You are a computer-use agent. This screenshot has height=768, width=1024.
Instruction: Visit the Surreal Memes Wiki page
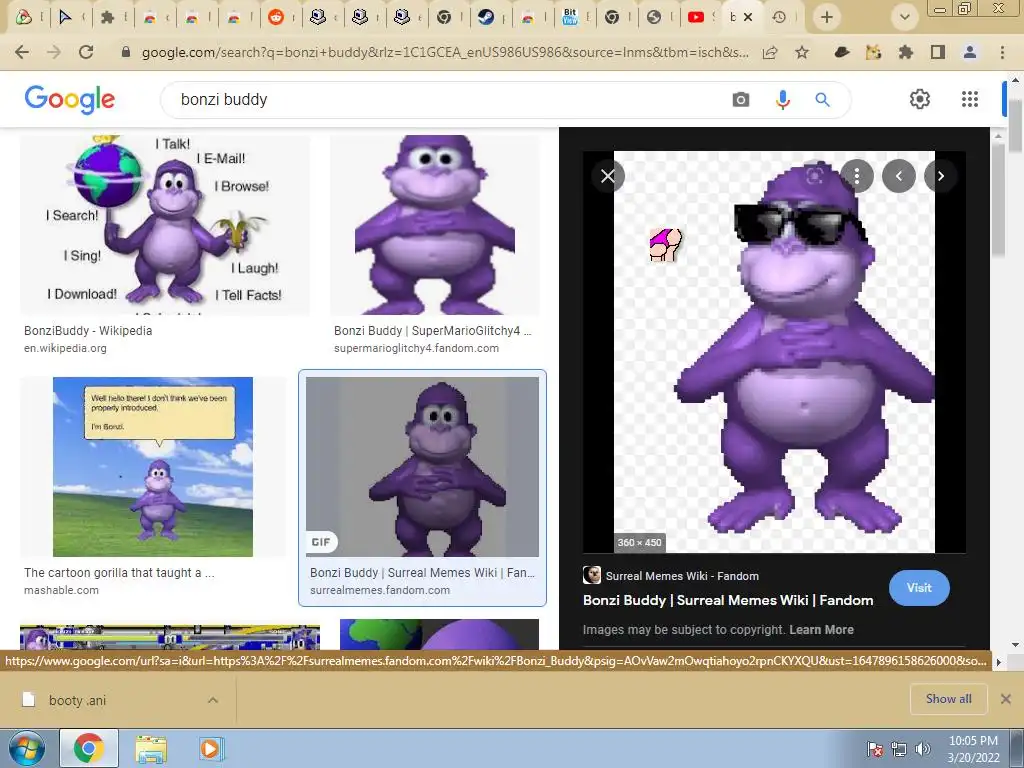pyautogui.click(x=919, y=587)
